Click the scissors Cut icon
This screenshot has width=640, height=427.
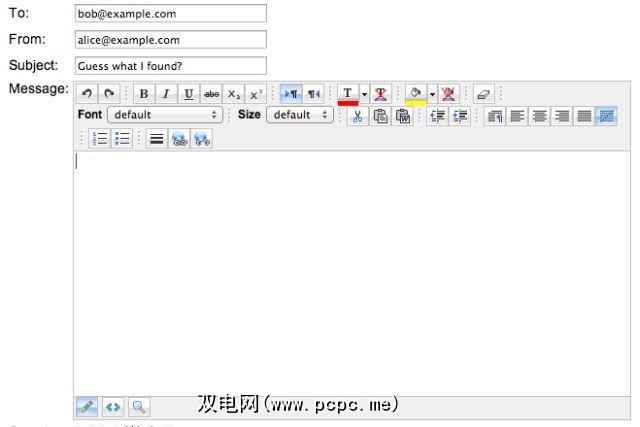tap(358, 116)
